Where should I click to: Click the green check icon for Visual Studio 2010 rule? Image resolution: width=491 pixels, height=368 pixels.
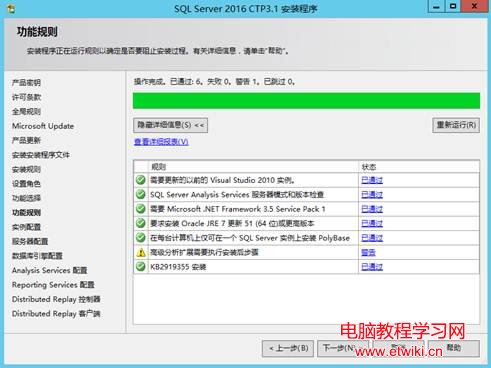(x=141, y=180)
